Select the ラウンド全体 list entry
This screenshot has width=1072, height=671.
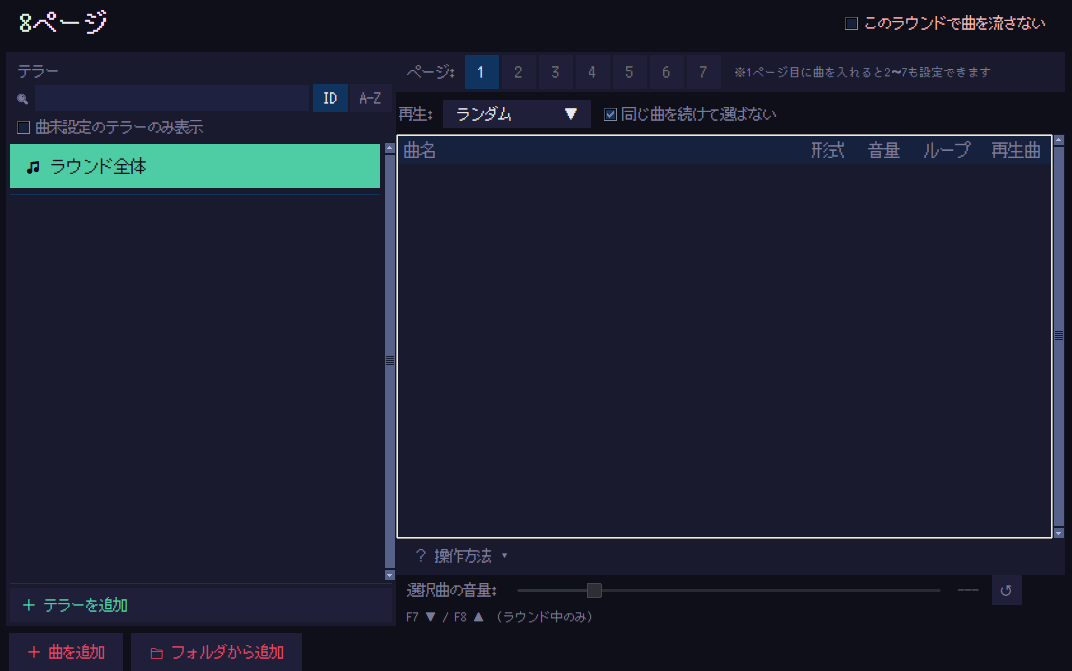[195, 166]
